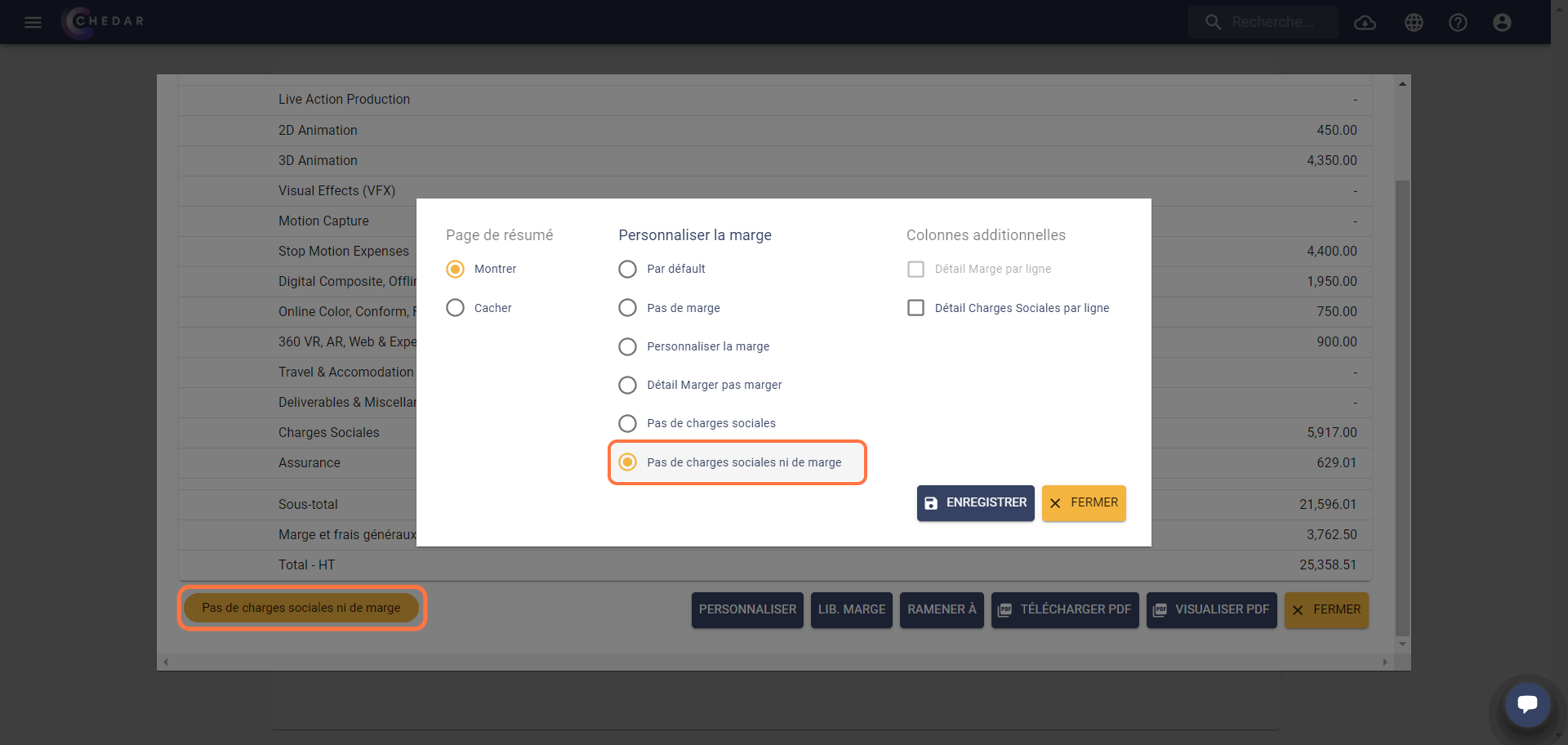Viewport: 1568px width, 745px height.
Task: Click the PERSONNALISER button
Action: [747, 610]
